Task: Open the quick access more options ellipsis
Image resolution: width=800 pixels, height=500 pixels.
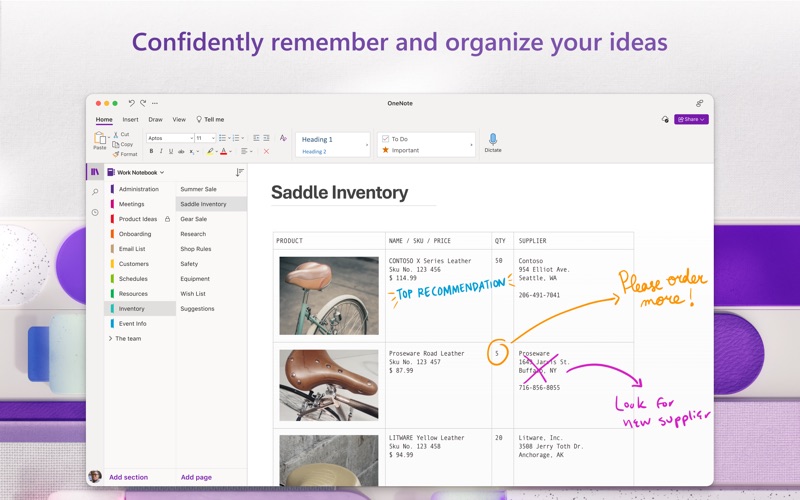Action: tap(155, 103)
